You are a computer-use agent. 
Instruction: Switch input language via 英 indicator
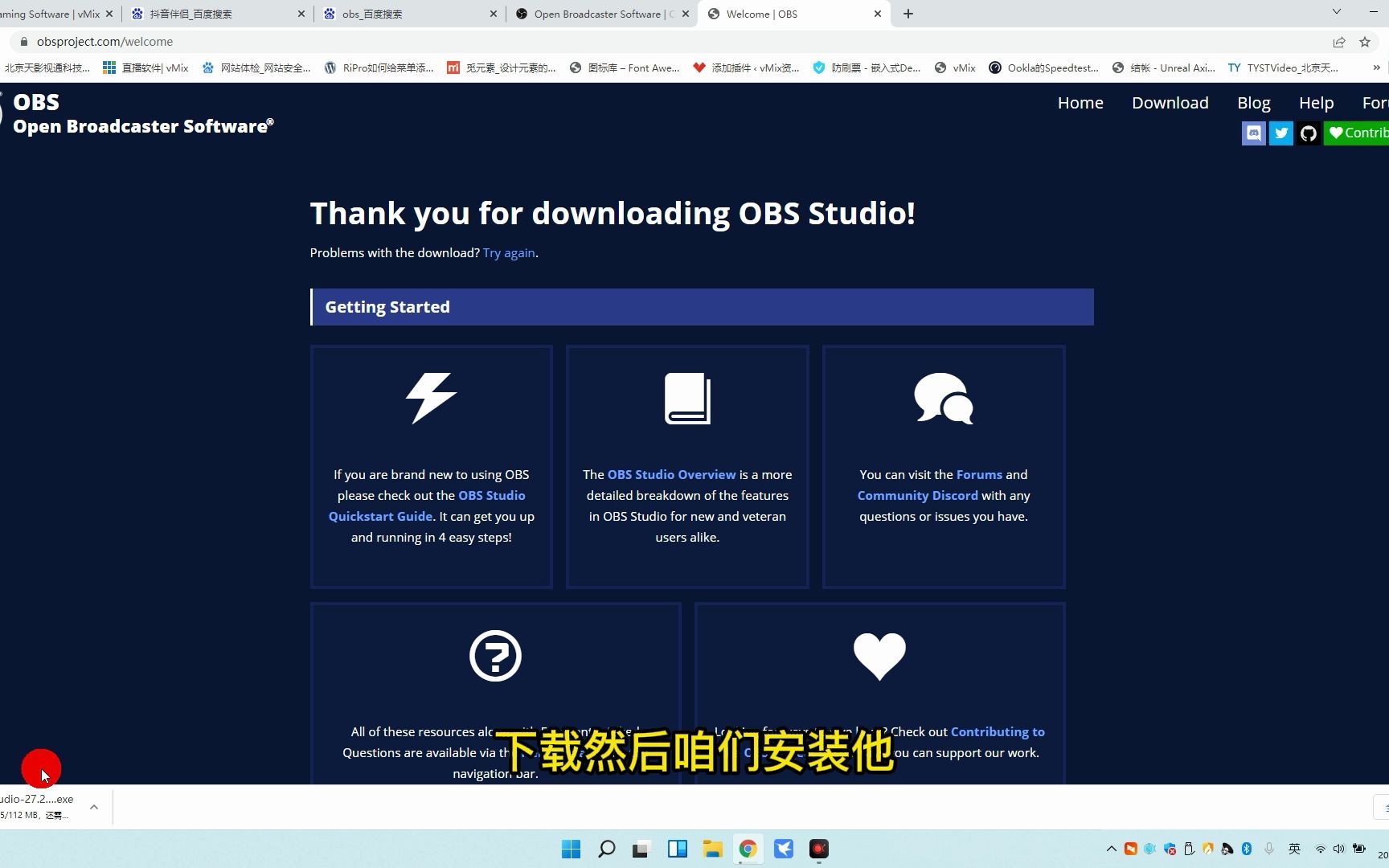(x=1294, y=849)
